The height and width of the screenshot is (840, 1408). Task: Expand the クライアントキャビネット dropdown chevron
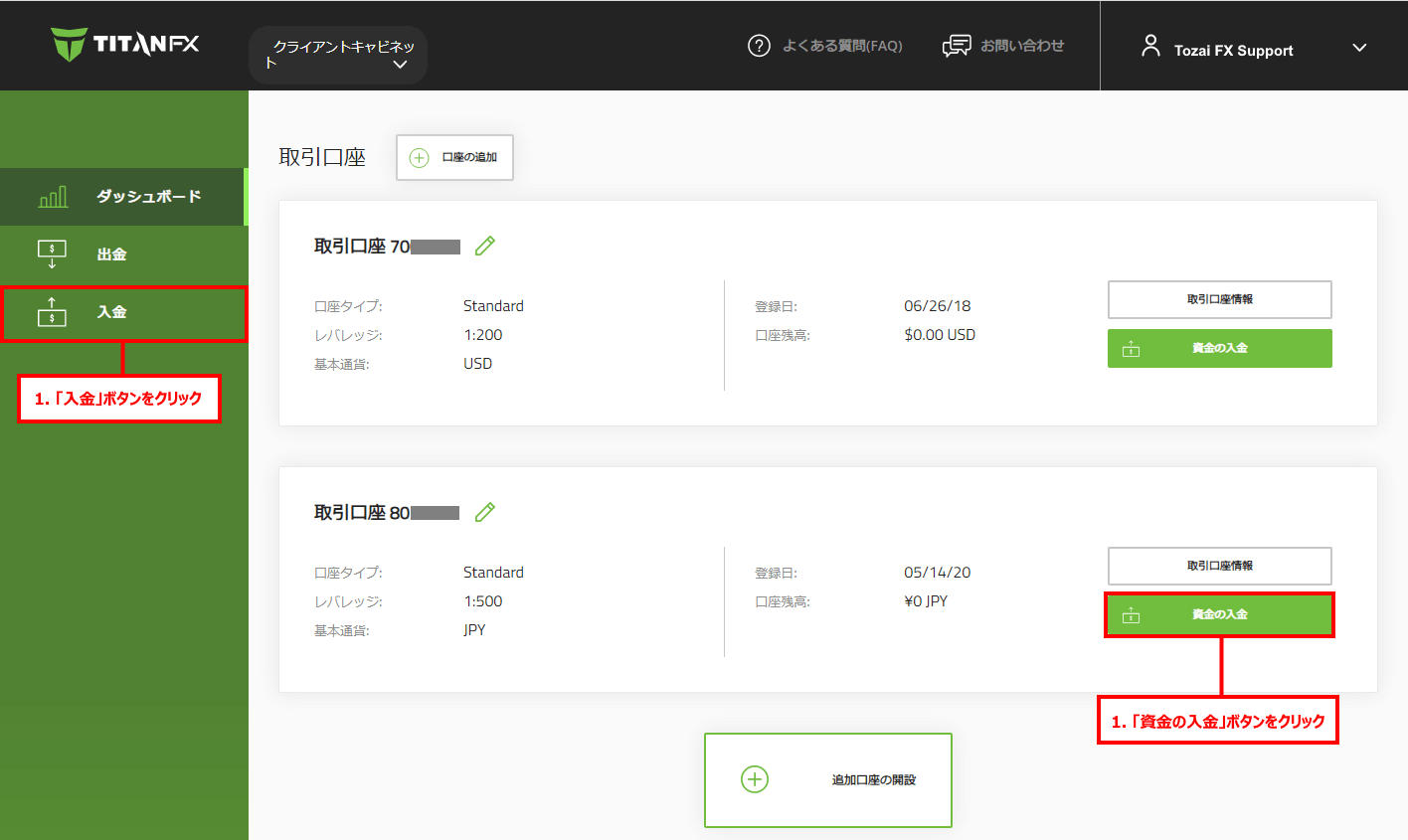point(401,63)
